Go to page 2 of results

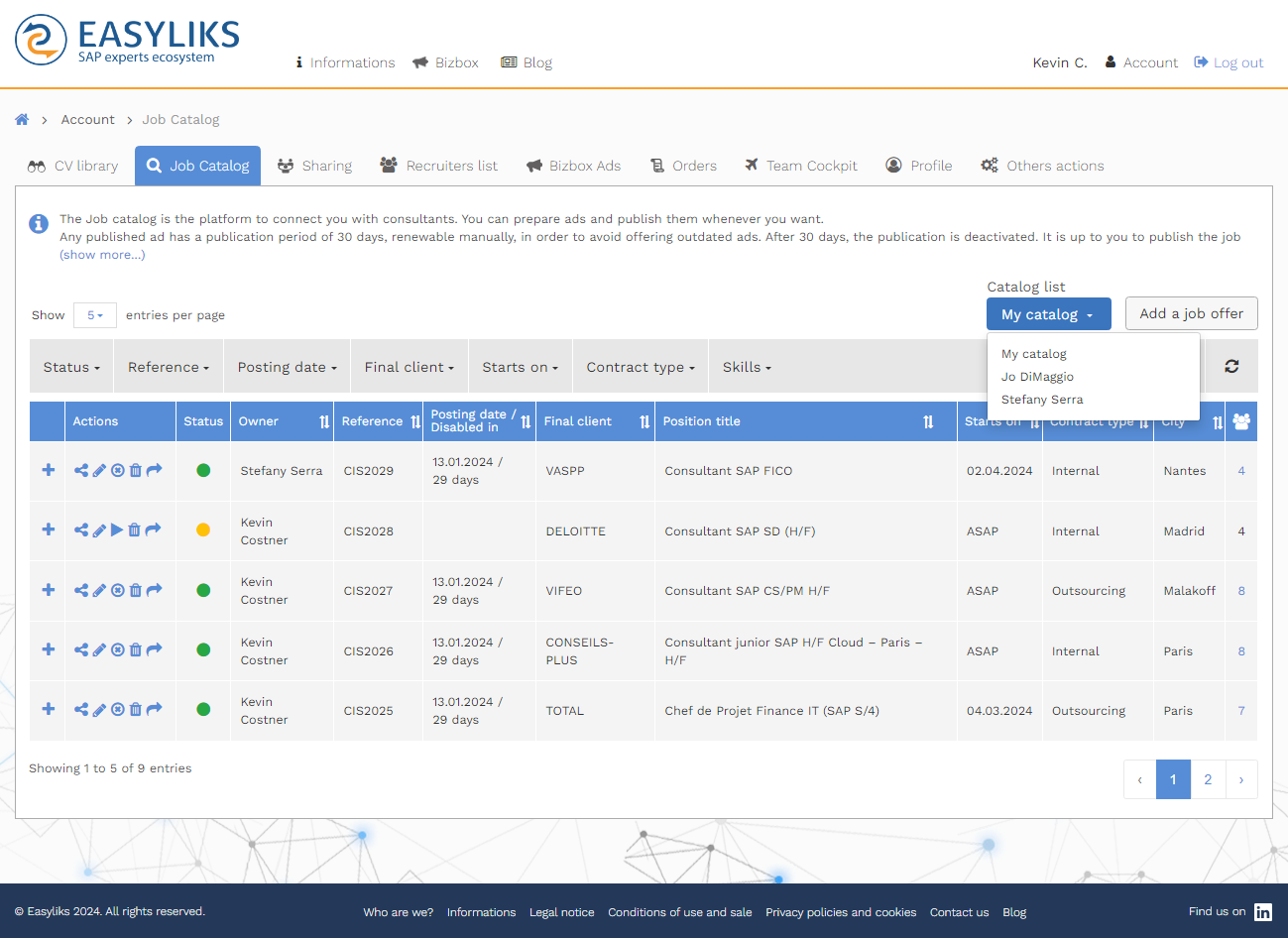[1208, 779]
